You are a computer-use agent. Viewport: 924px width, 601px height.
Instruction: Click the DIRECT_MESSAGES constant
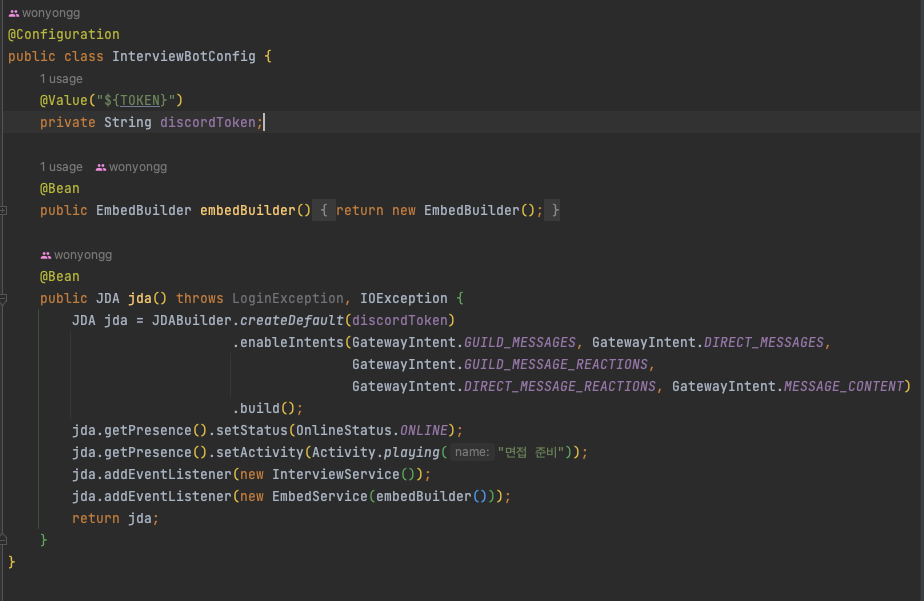coord(764,342)
